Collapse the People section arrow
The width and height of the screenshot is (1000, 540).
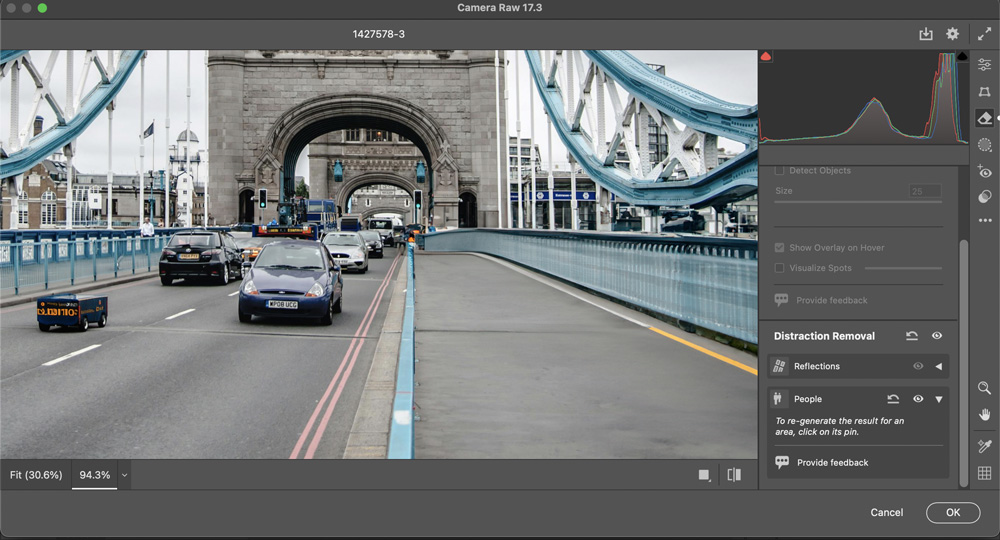pyautogui.click(x=939, y=399)
